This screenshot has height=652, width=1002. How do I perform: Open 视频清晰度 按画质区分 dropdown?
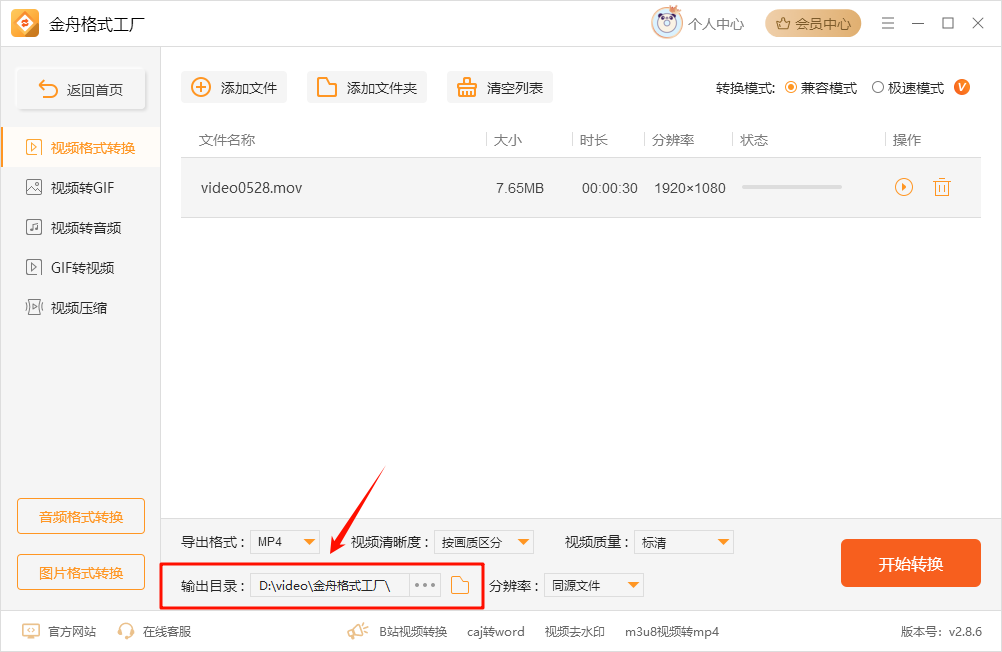click(484, 542)
